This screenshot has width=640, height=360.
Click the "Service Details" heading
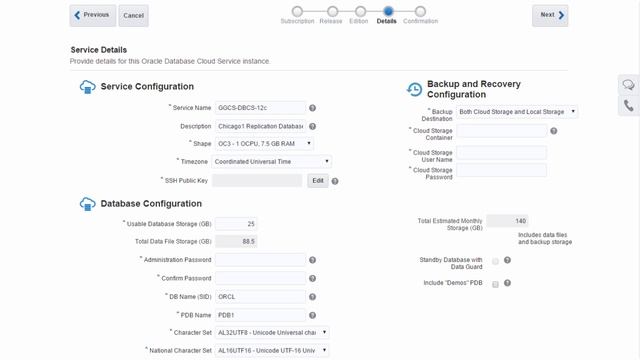pos(99,50)
